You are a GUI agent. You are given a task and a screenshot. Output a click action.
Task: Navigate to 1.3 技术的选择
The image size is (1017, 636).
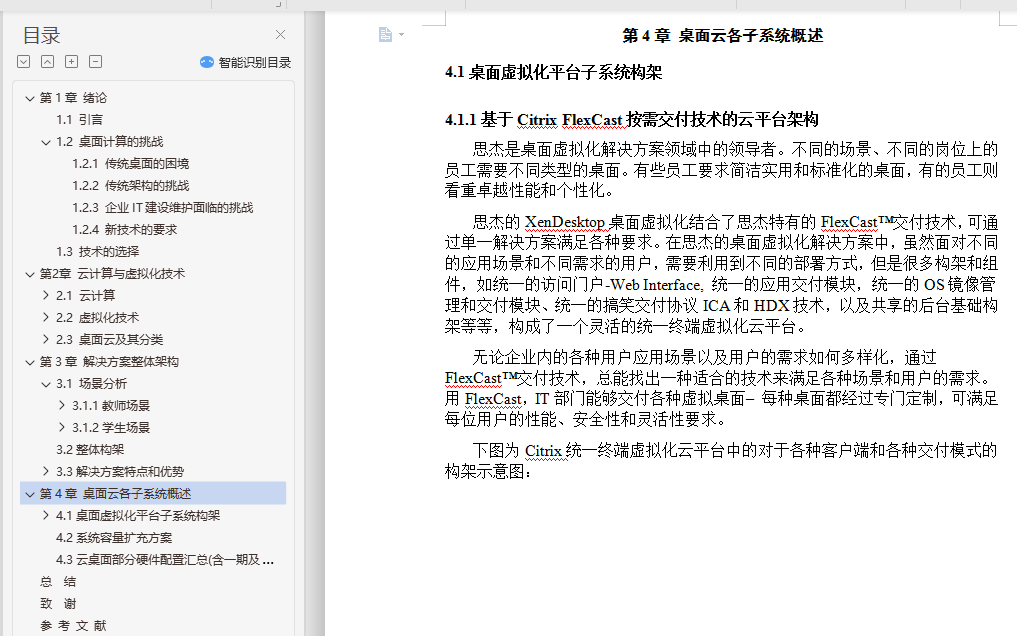(x=97, y=252)
